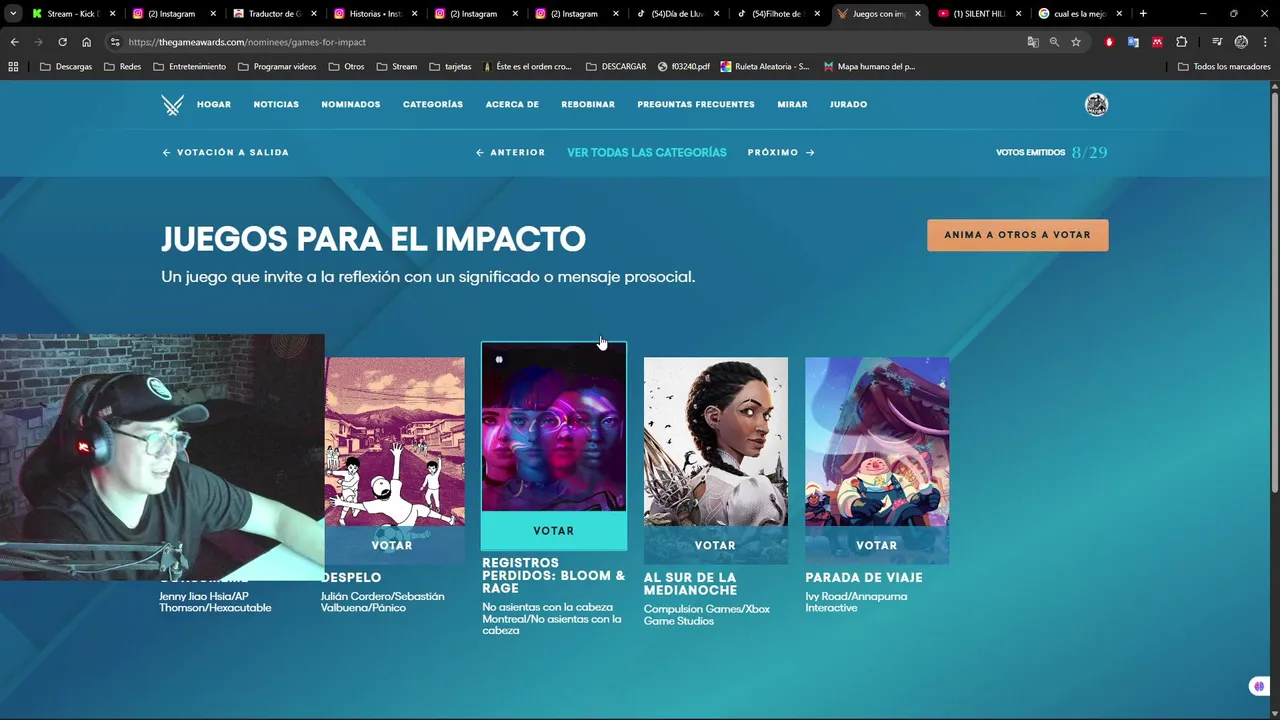Open HOGAR in the site navigation

tap(214, 105)
